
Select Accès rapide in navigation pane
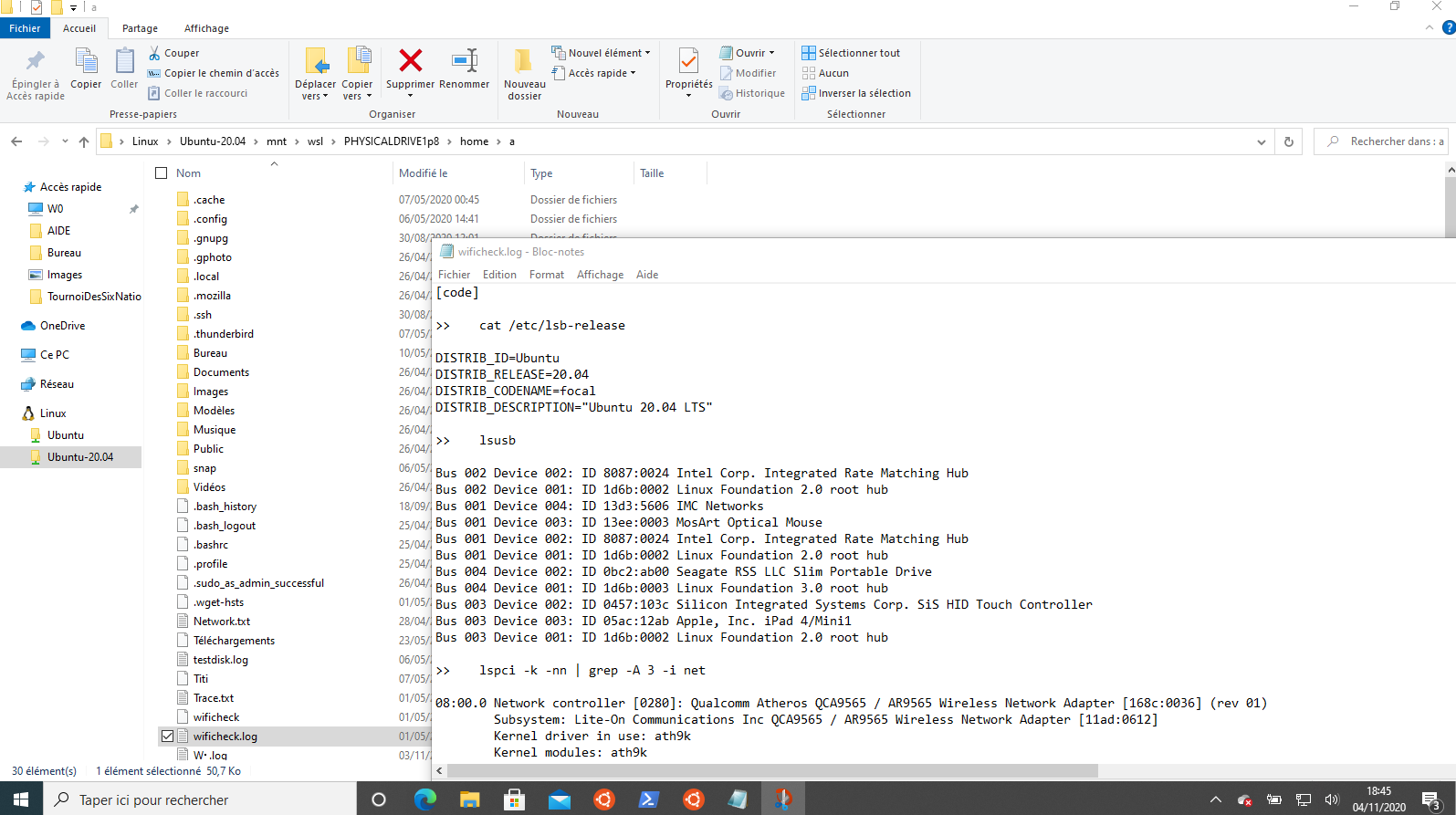[70, 186]
